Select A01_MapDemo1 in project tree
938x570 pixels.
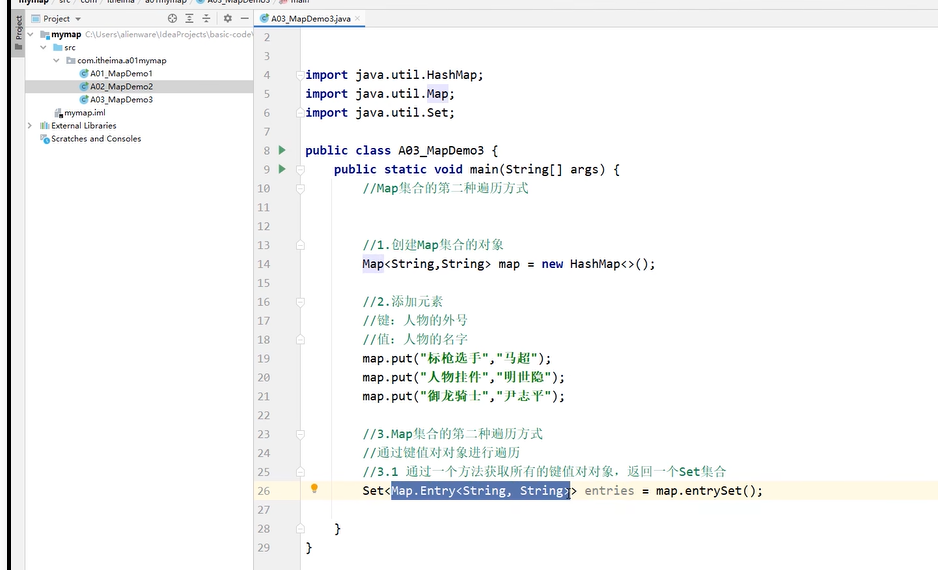tap(121, 74)
